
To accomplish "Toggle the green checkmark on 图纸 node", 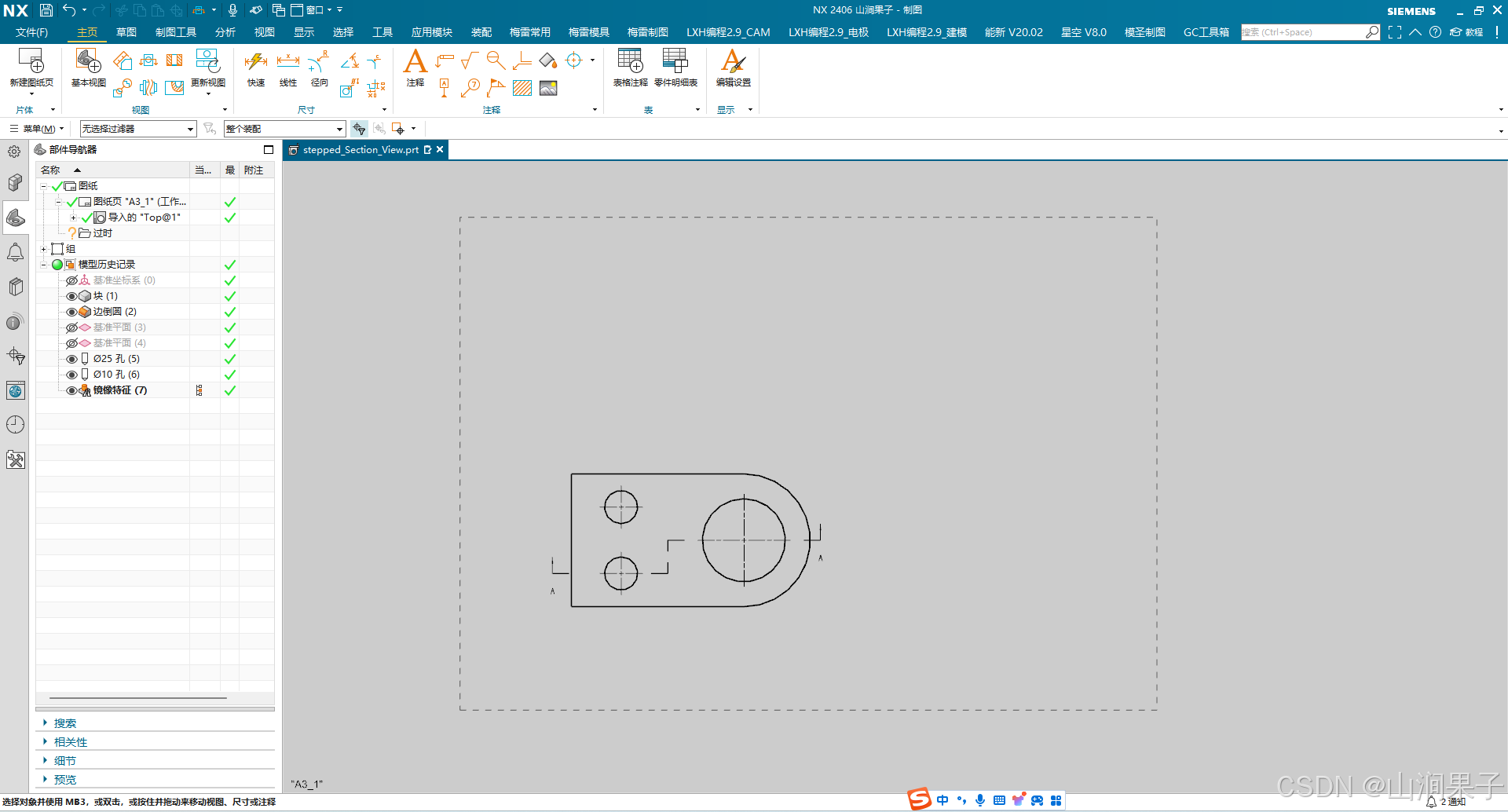I will click(x=57, y=186).
